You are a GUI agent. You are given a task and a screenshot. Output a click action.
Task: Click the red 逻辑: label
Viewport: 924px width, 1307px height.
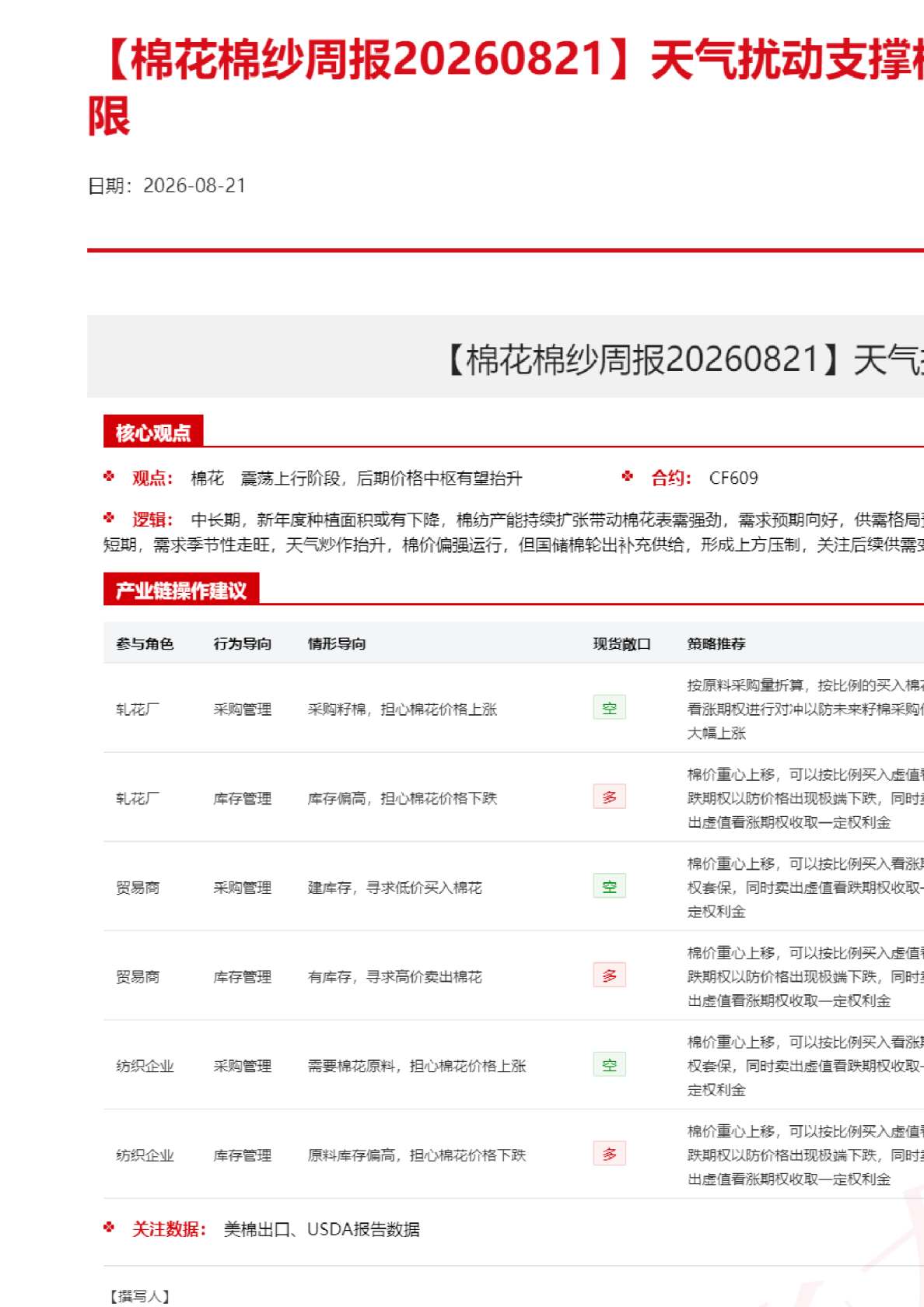click(152, 520)
